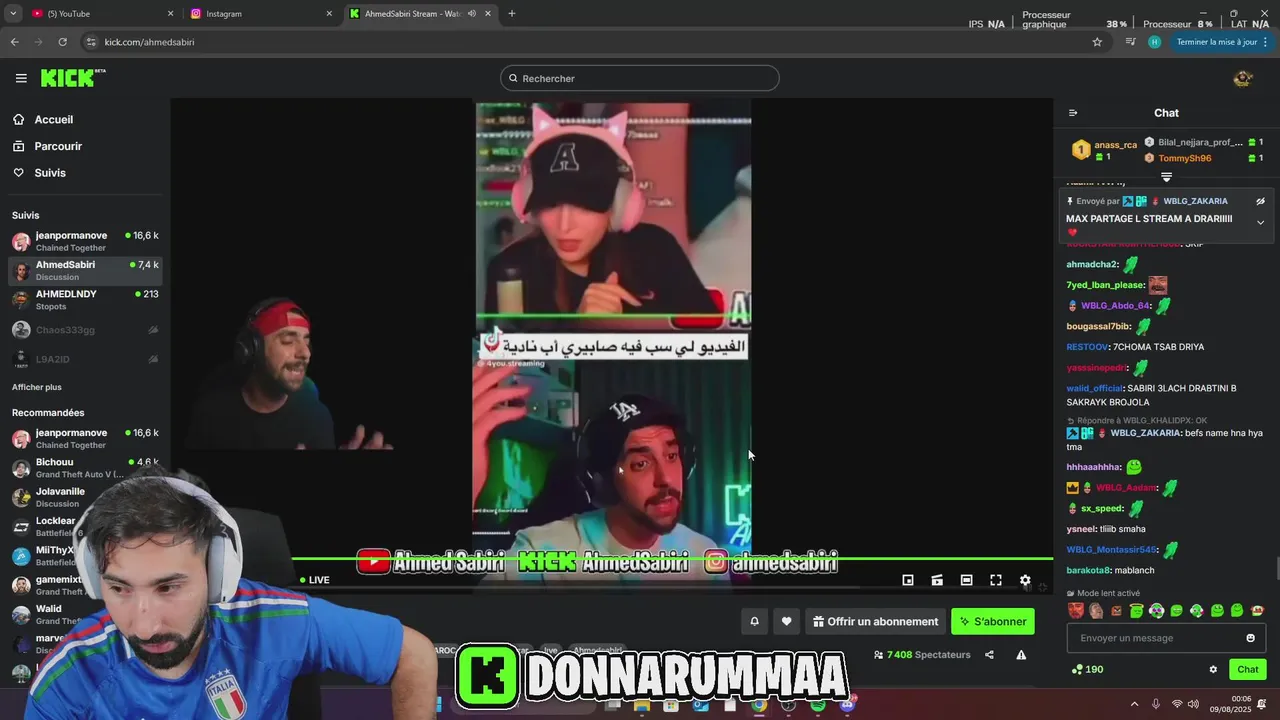Open Suivis in sidebar

pos(50,173)
